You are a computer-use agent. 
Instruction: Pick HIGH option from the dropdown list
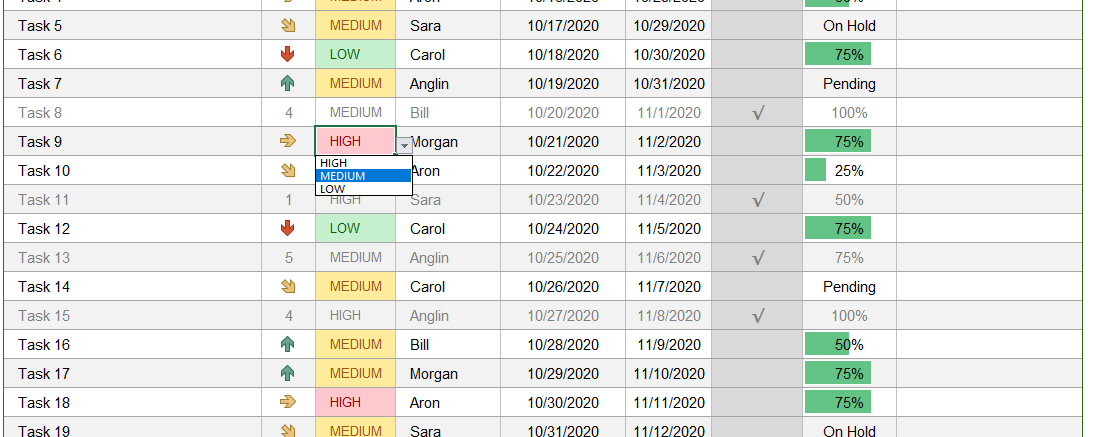click(x=364, y=163)
